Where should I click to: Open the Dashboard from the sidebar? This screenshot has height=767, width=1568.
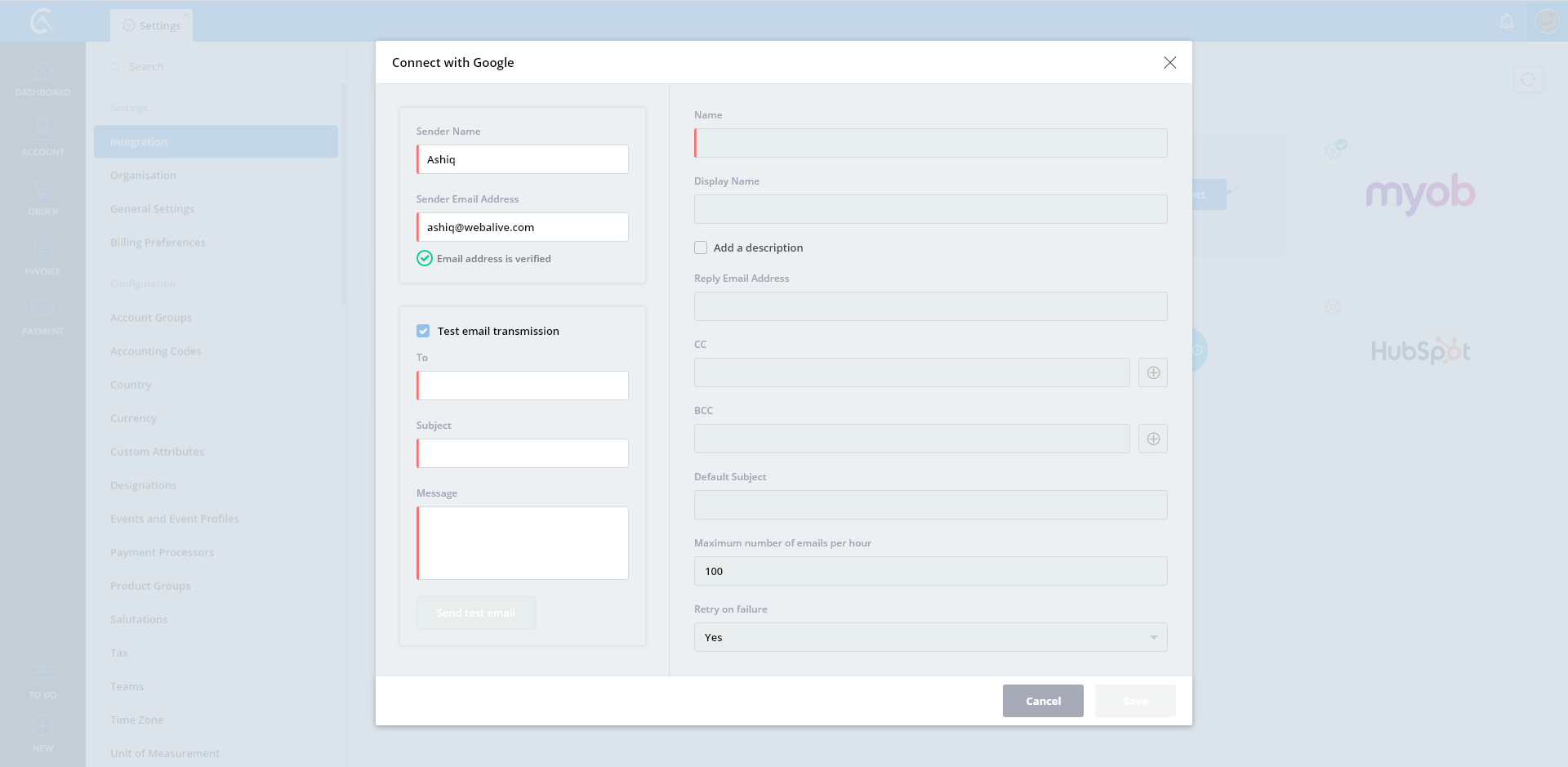[42, 78]
